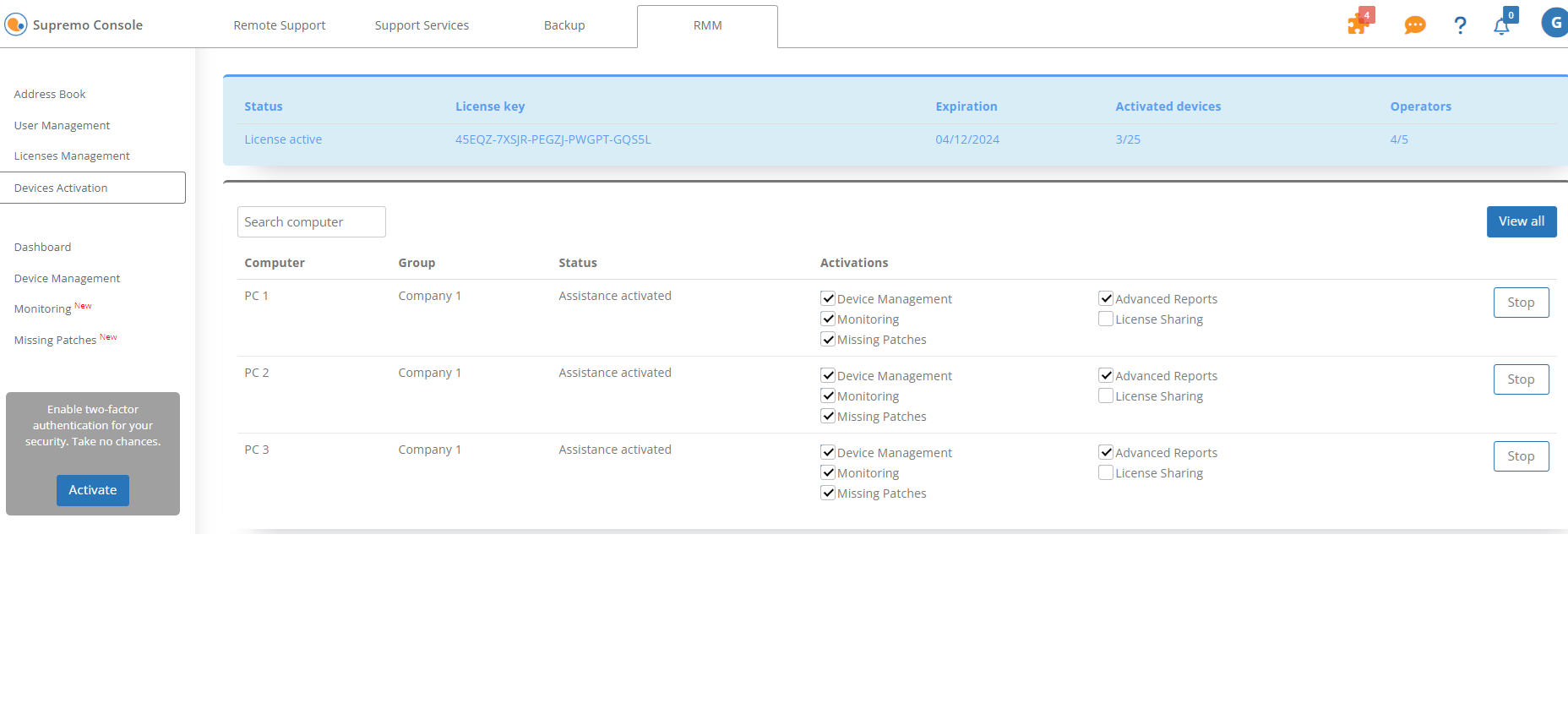Image resolution: width=1568 pixels, height=709 pixels.
Task: Open Dashboard in sidebar
Action: 42,247
